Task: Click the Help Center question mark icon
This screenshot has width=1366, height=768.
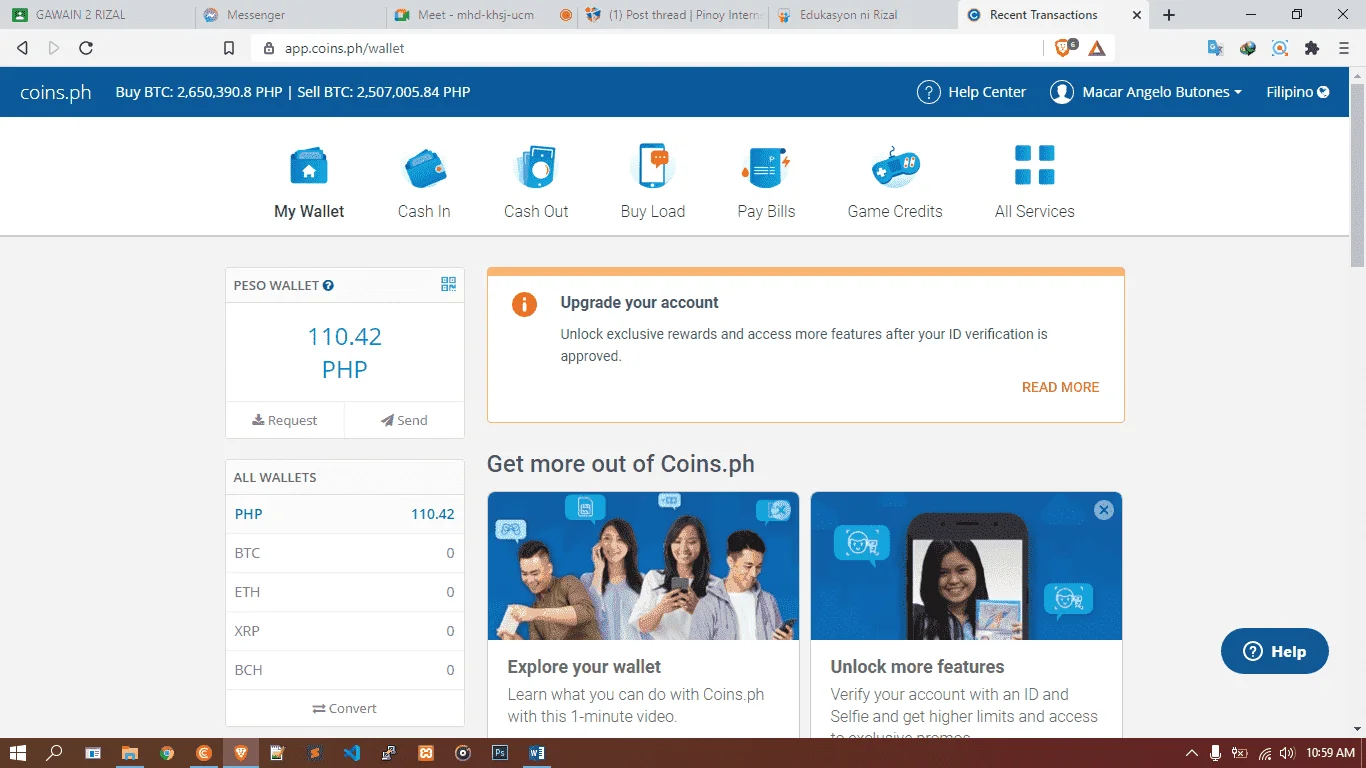Action: click(929, 92)
